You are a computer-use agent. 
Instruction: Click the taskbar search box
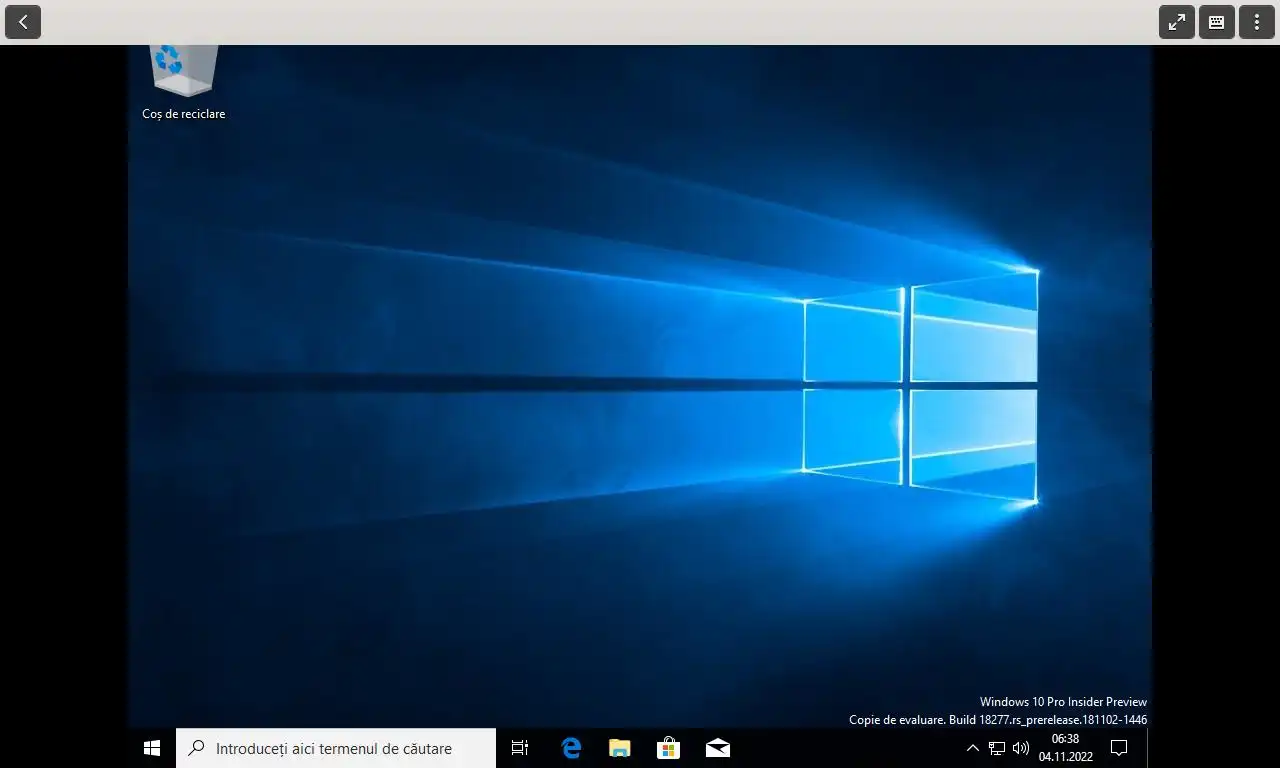[336, 748]
